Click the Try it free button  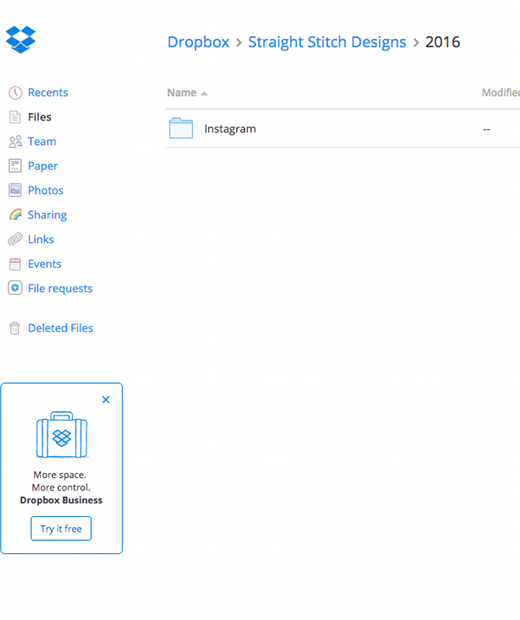pos(61,528)
